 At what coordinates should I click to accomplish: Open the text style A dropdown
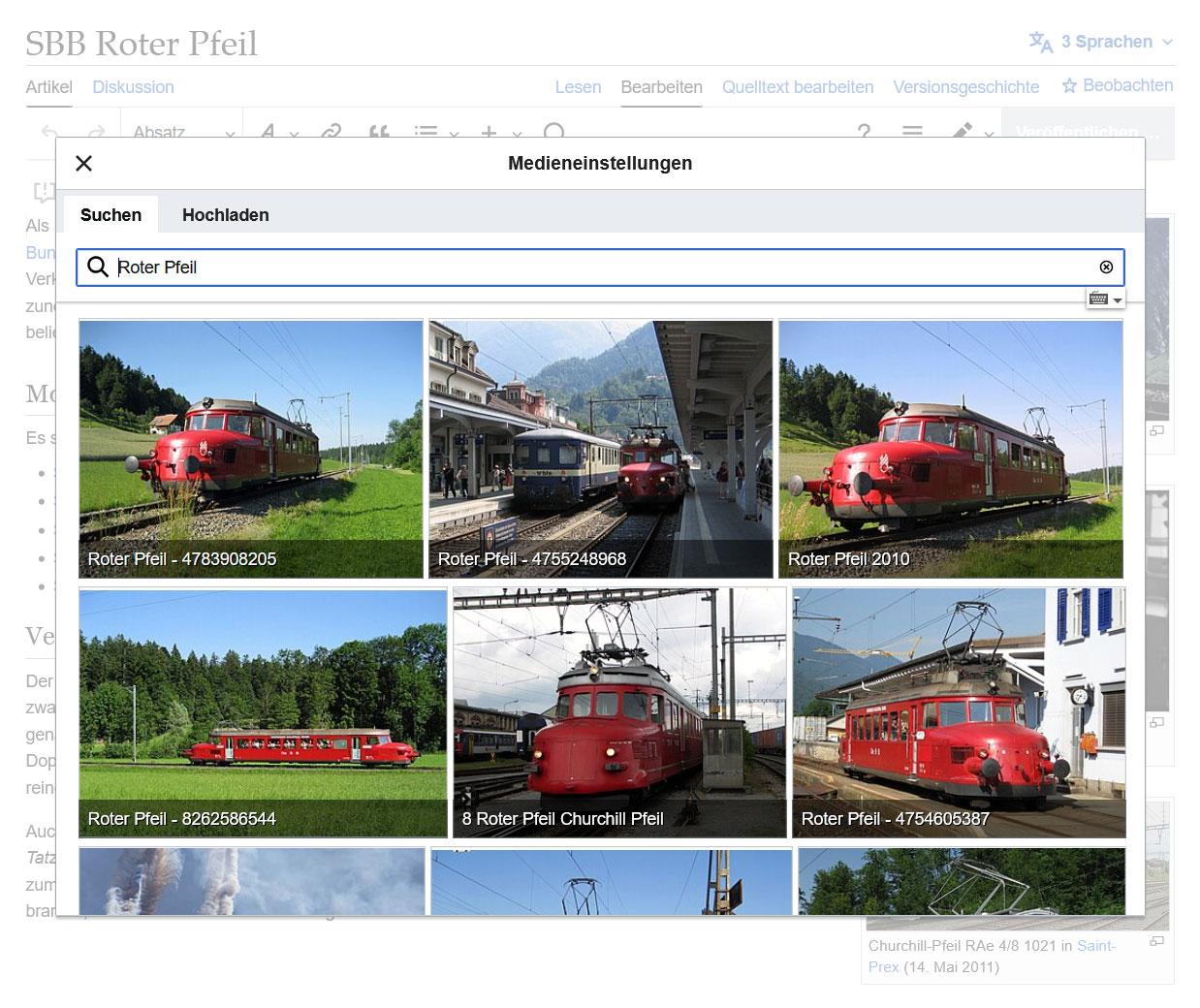tap(278, 131)
